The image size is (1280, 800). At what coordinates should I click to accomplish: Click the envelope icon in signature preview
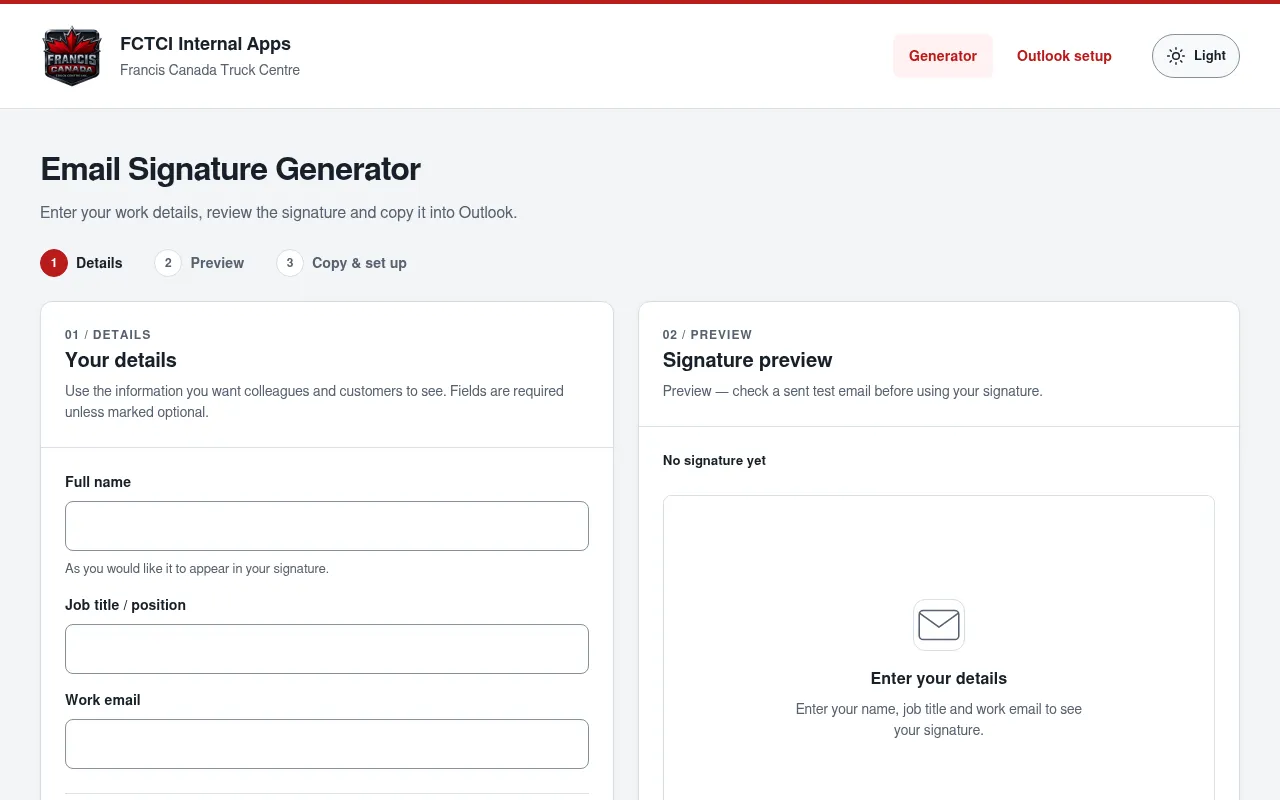point(939,625)
